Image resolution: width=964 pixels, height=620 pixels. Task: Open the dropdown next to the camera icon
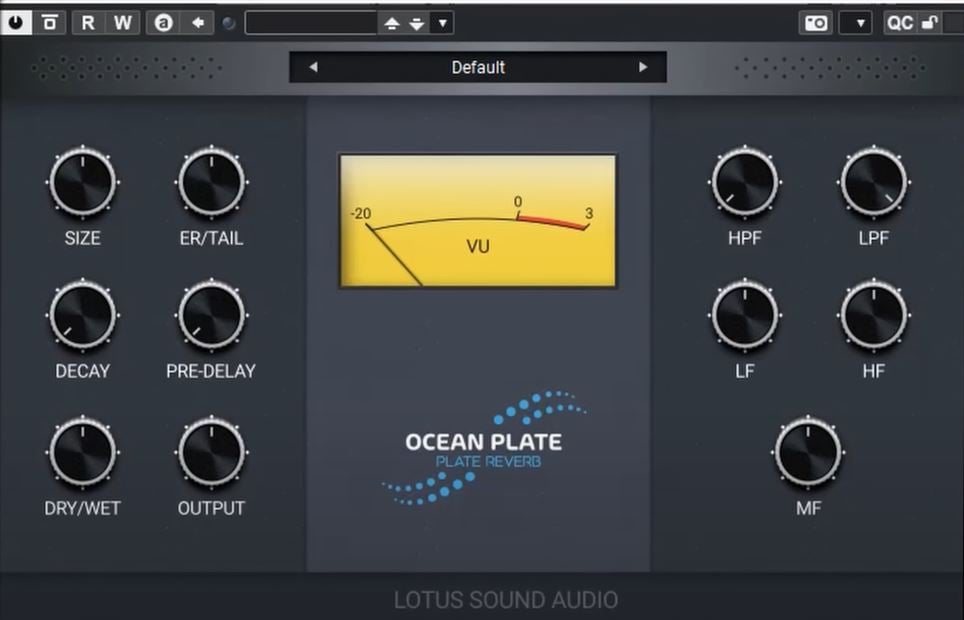[856, 23]
